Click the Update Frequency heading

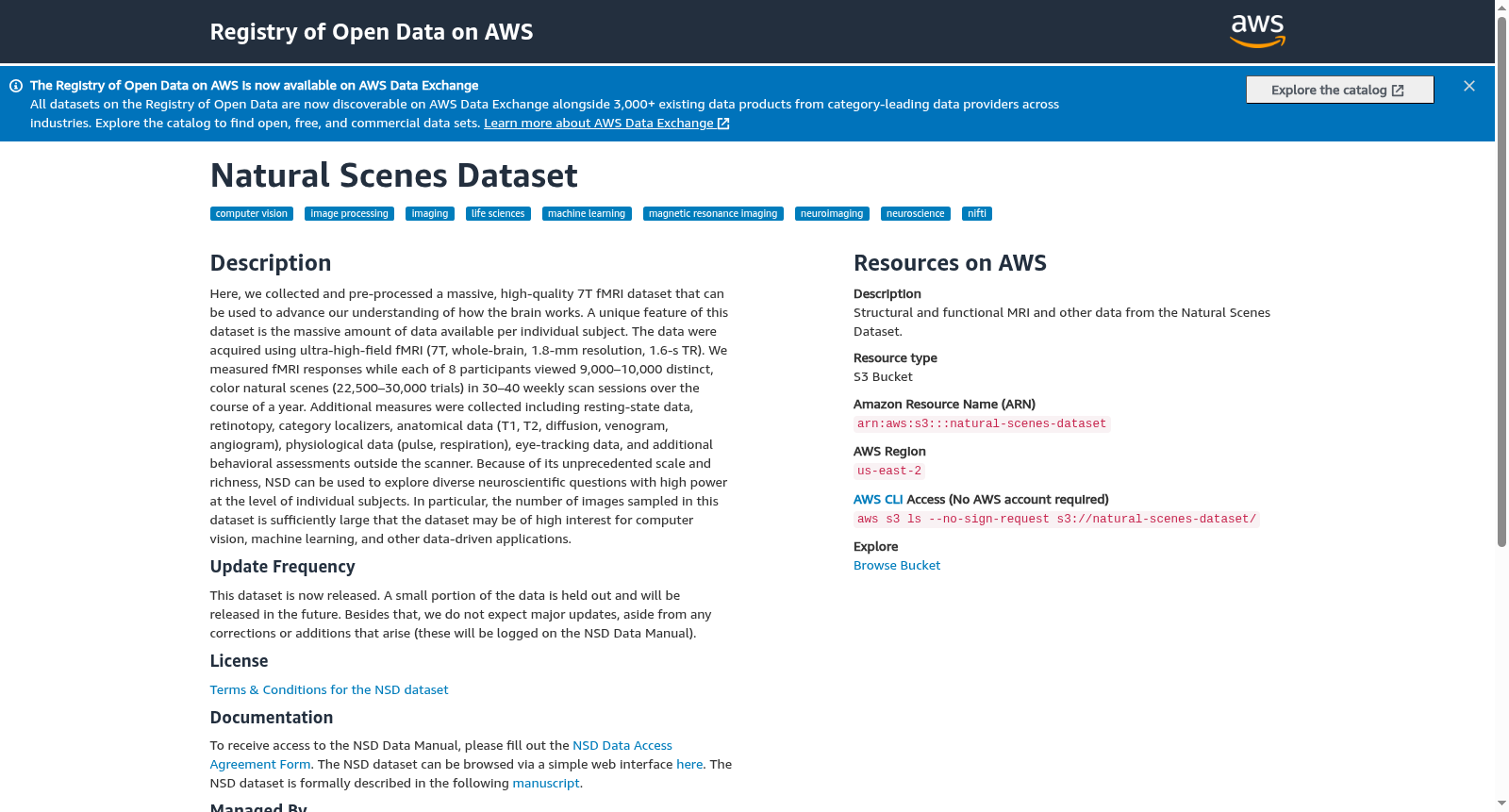282,567
